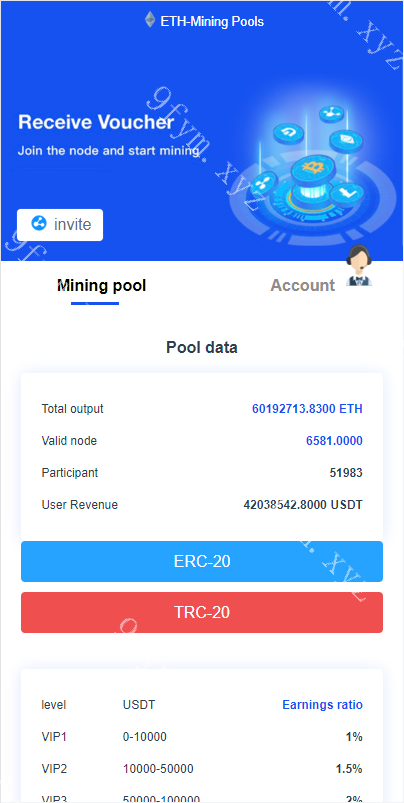
Task: Switch to the Account tab
Action: point(303,285)
